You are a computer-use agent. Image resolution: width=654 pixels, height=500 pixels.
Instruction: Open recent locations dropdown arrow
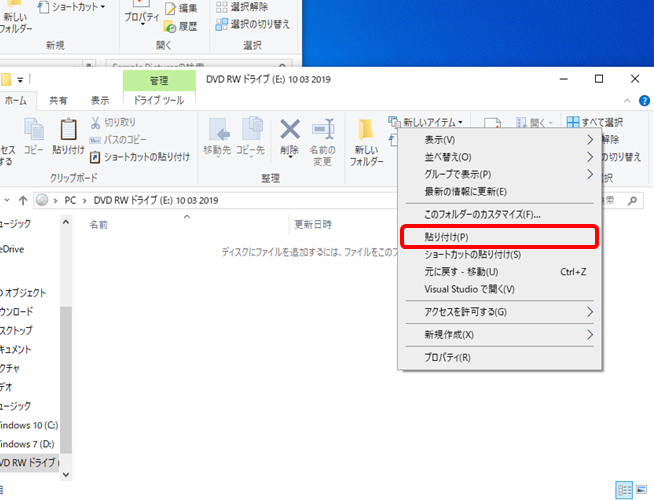click(7, 201)
